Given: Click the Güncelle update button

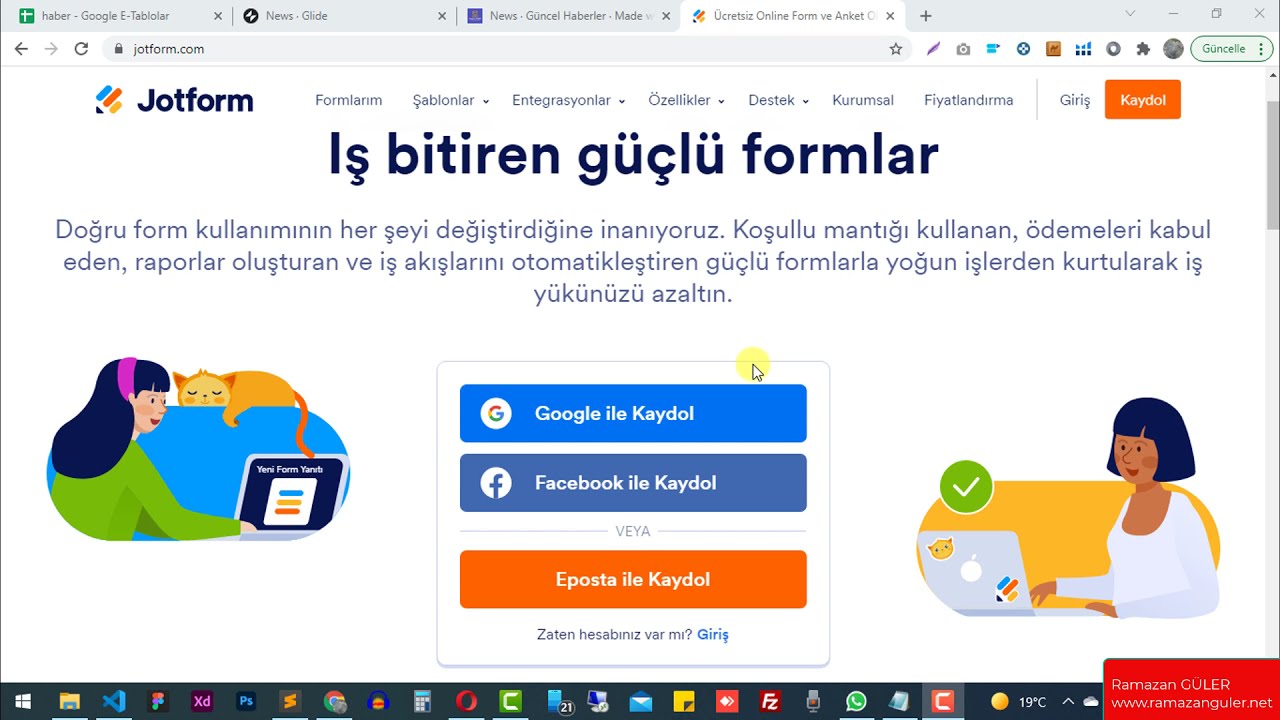Looking at the screenshot, I should click(1223, 49).
